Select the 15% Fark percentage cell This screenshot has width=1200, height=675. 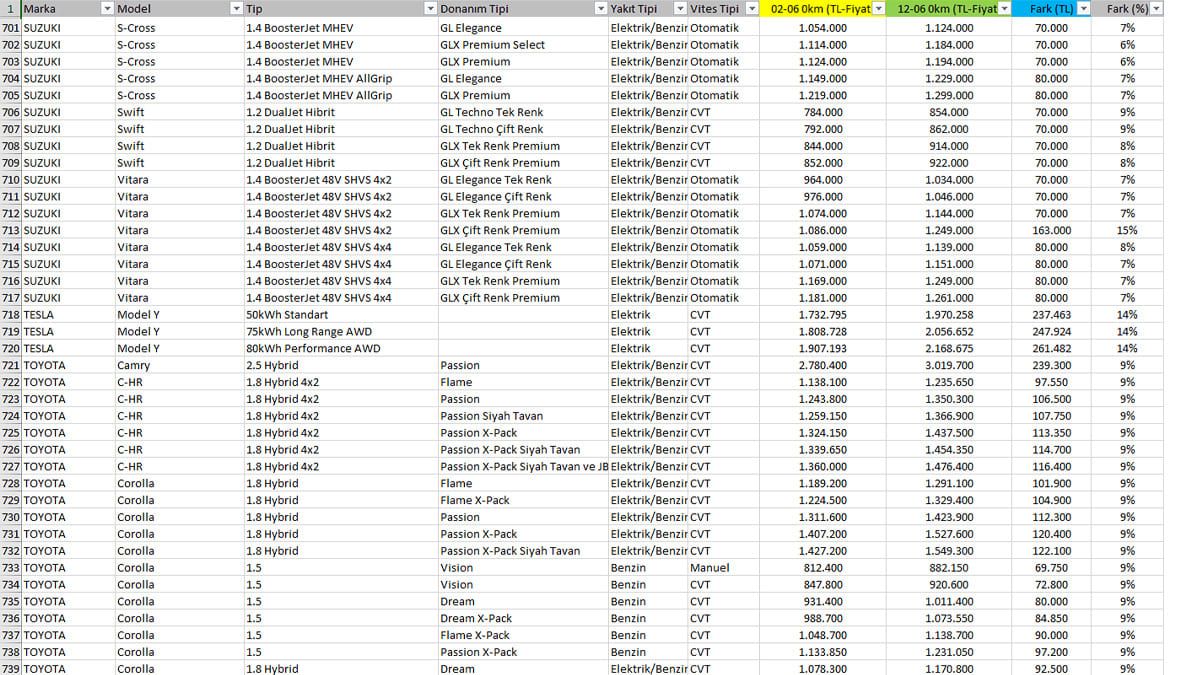pos(1127,230)
